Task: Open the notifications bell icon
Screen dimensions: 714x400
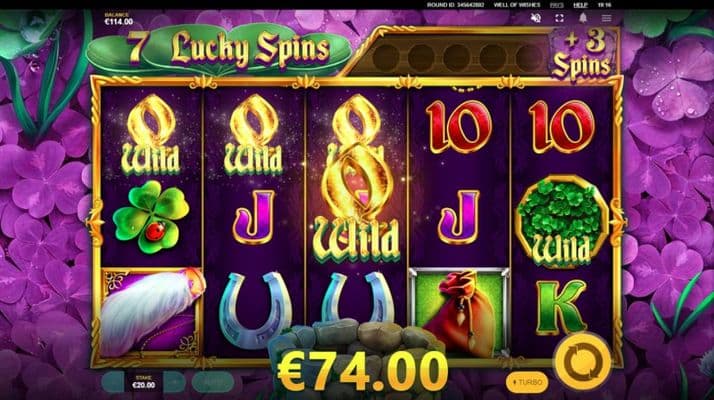Action: 583,18
